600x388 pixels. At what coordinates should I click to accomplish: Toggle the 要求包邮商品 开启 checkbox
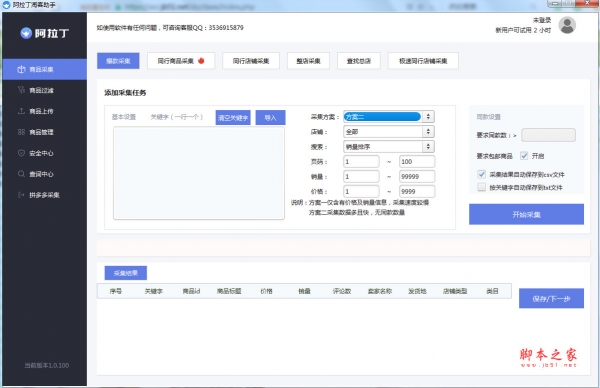tap(524, 156)
